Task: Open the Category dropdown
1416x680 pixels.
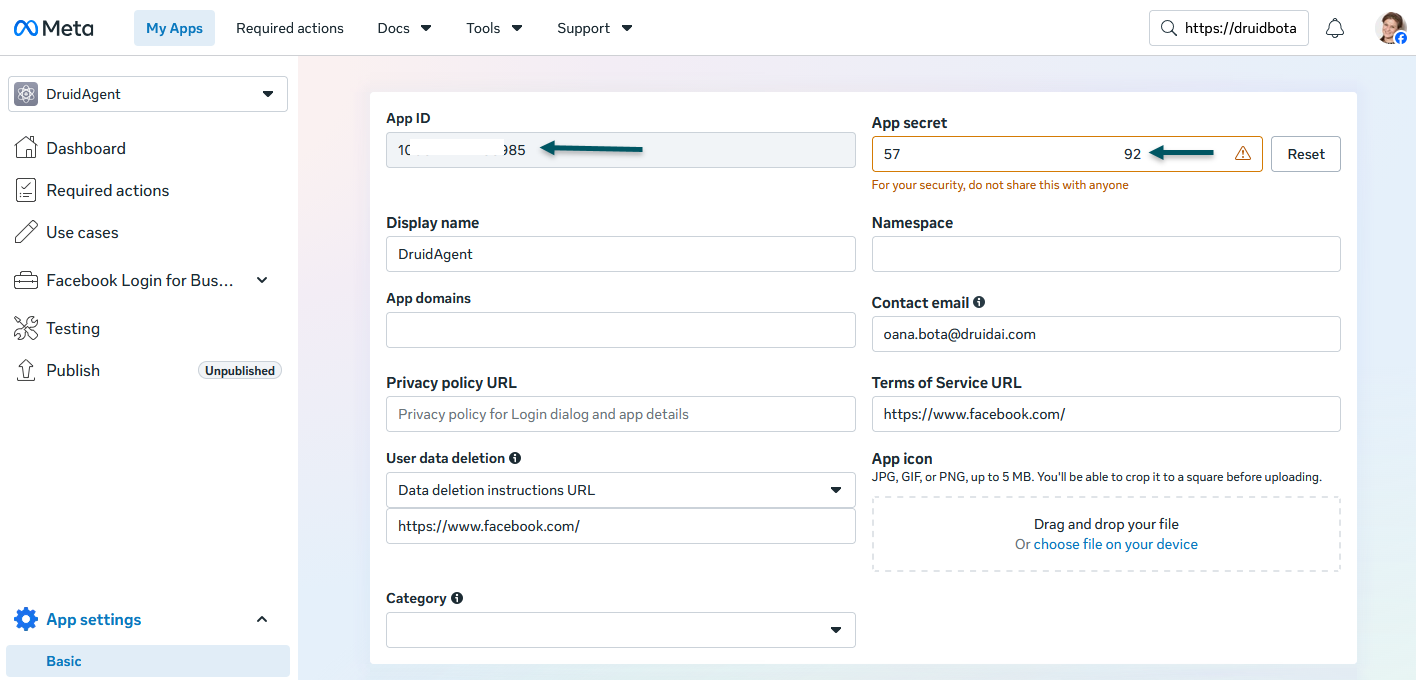Action: coord(621,630)
